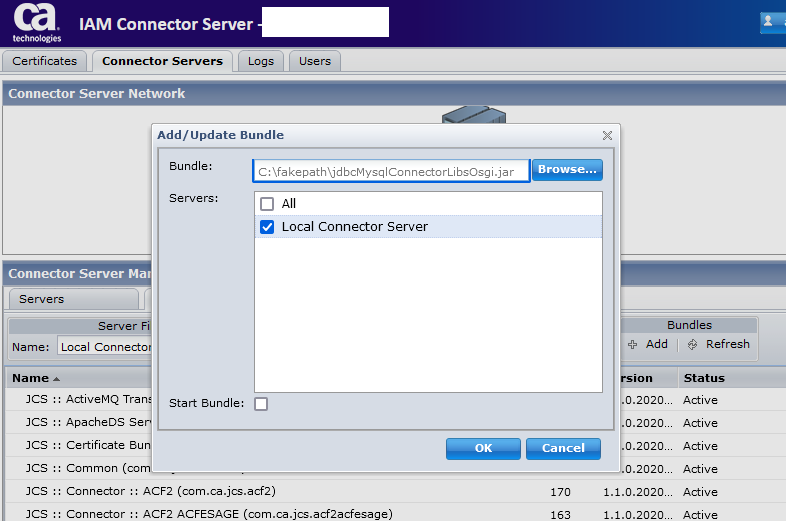Click the plus icon next to Add
786x521 pixels.
633,344
